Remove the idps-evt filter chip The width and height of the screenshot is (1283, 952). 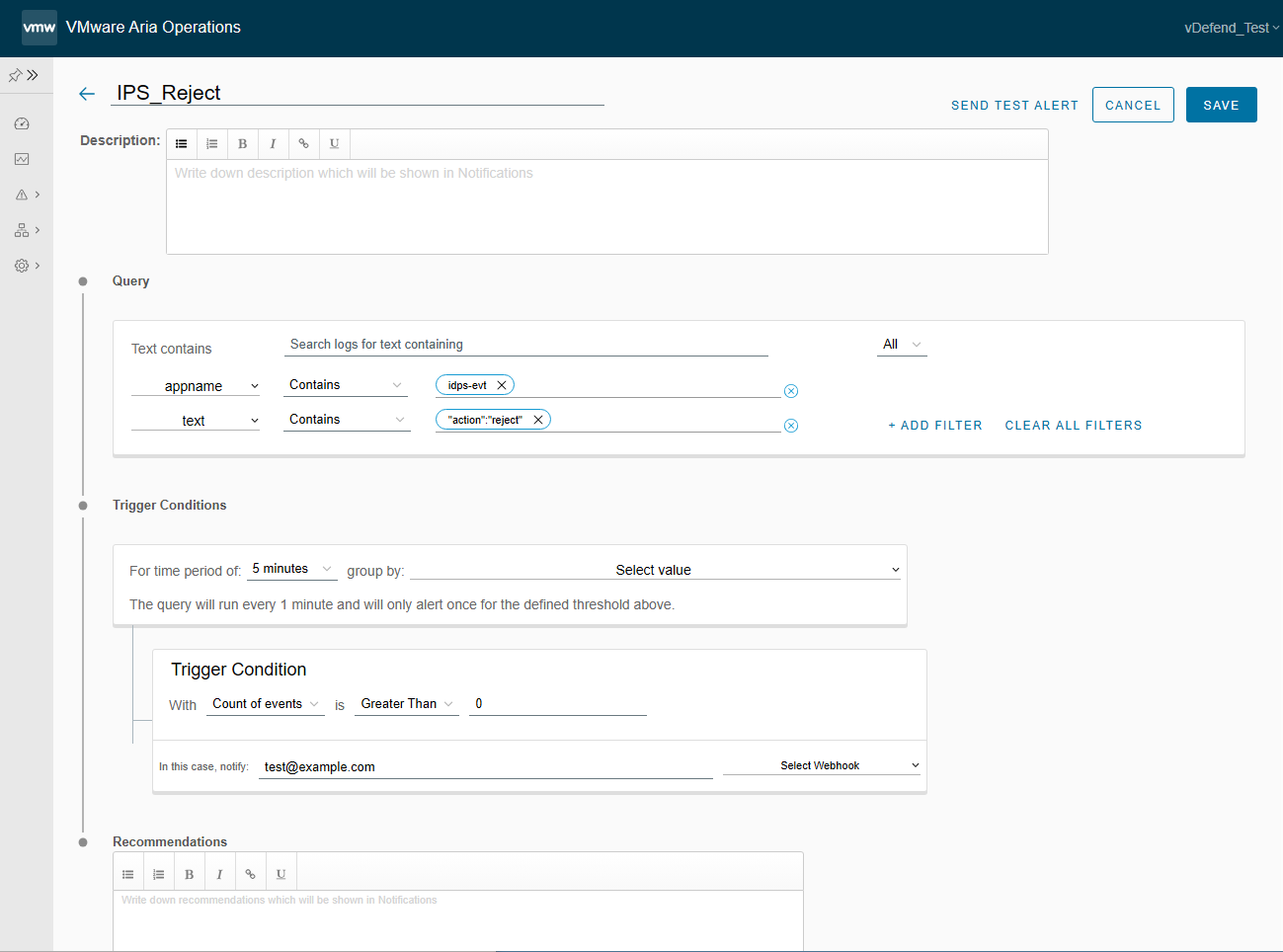(502, 385)
